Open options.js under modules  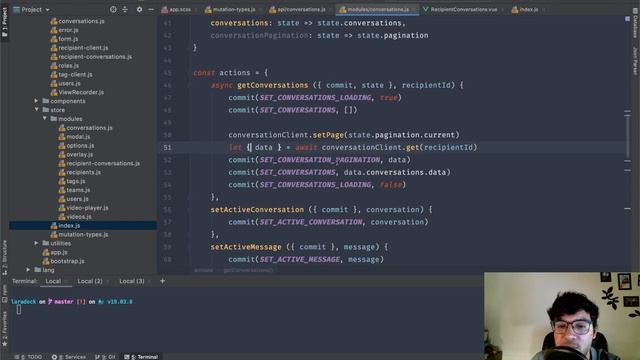click(x=80, y=146)
